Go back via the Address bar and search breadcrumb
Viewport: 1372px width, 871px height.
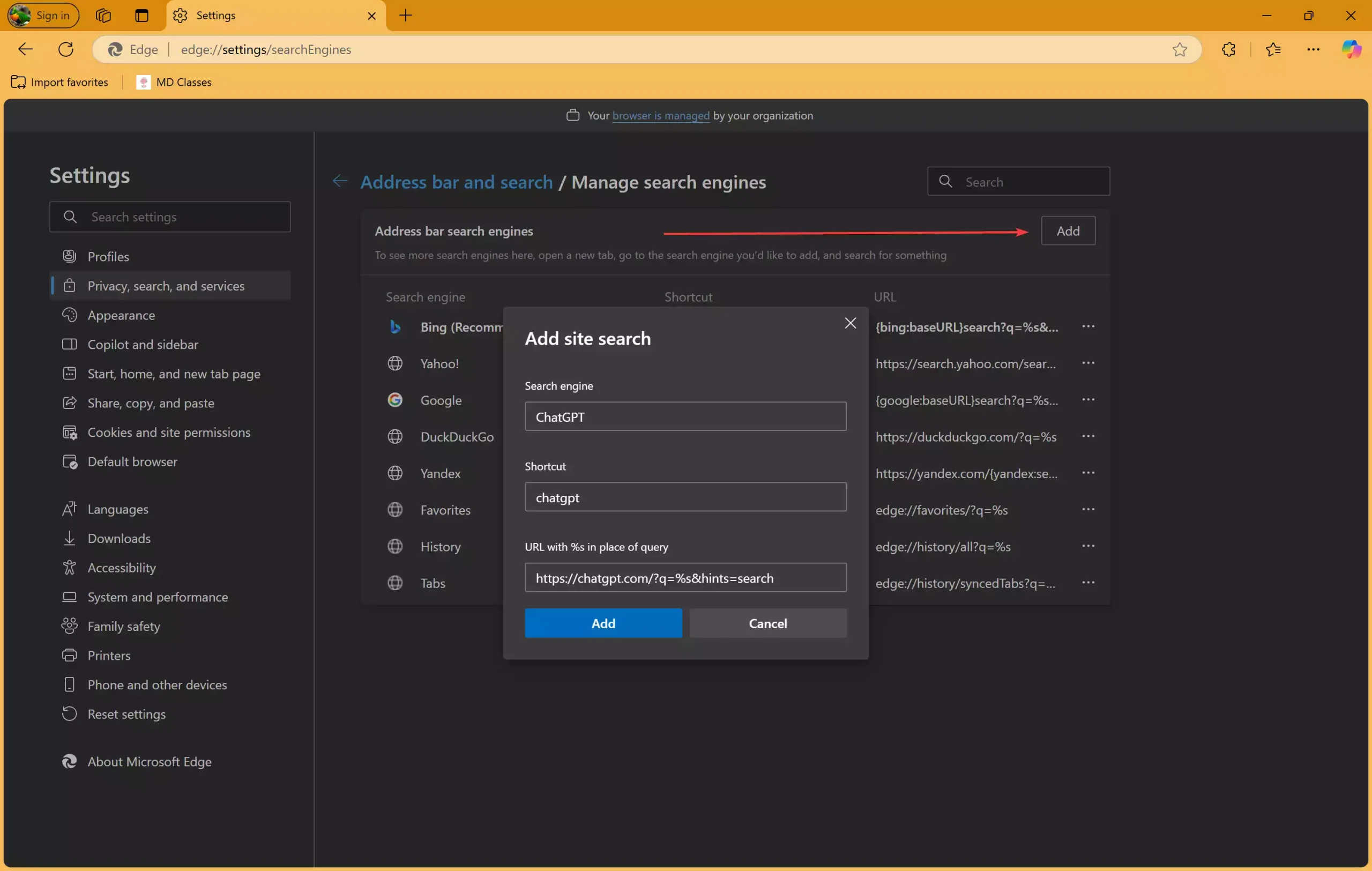(457, 182)
